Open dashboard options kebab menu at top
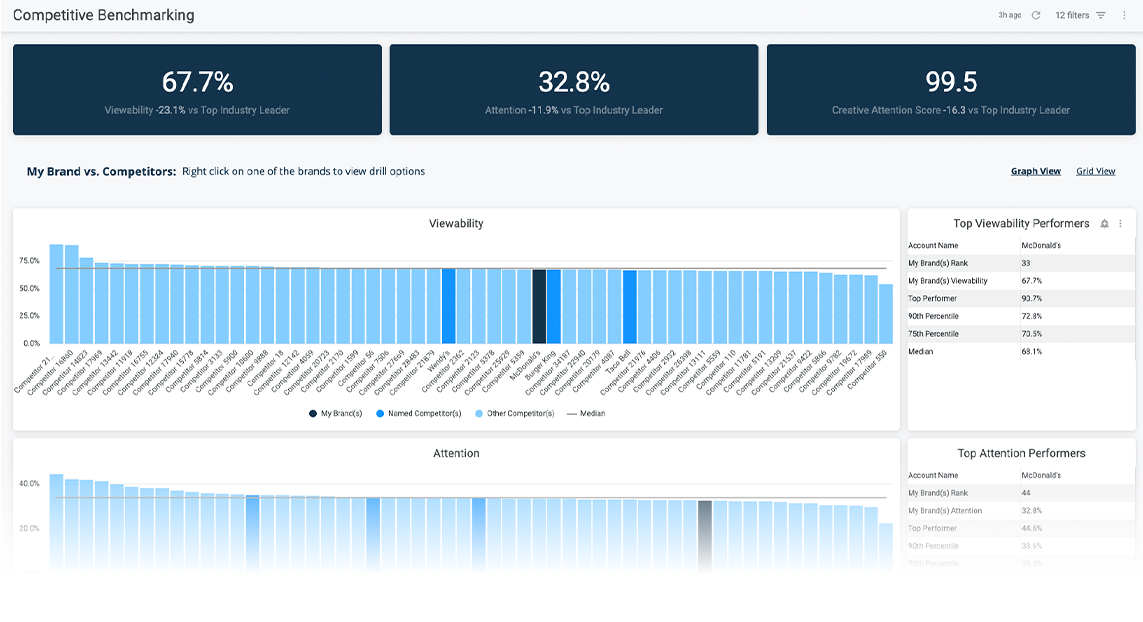 [1124, 15]
